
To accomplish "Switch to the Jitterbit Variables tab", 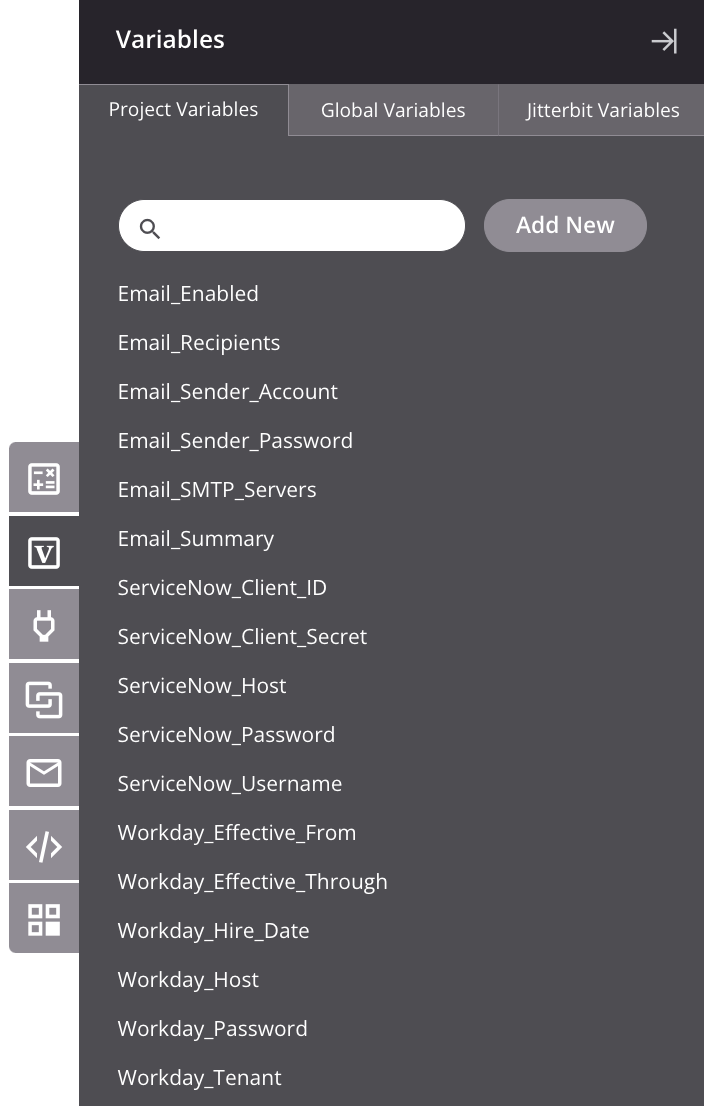I will pos(602,110).
